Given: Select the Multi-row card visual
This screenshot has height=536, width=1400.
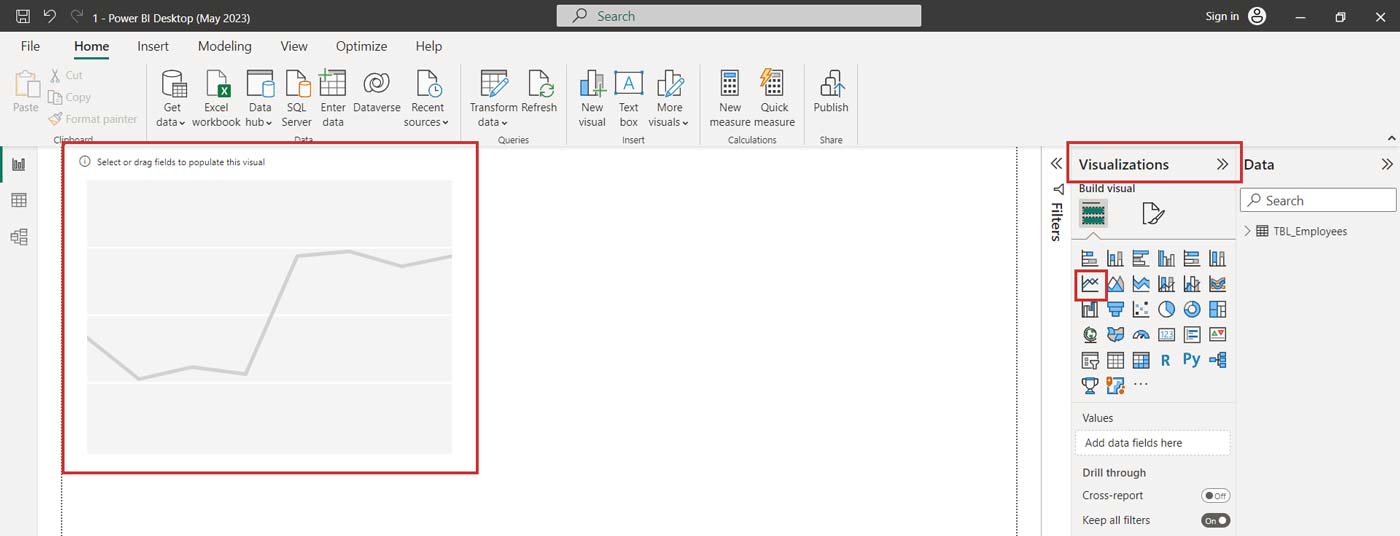Looking at the screenshot, I should pos(1192,334).
